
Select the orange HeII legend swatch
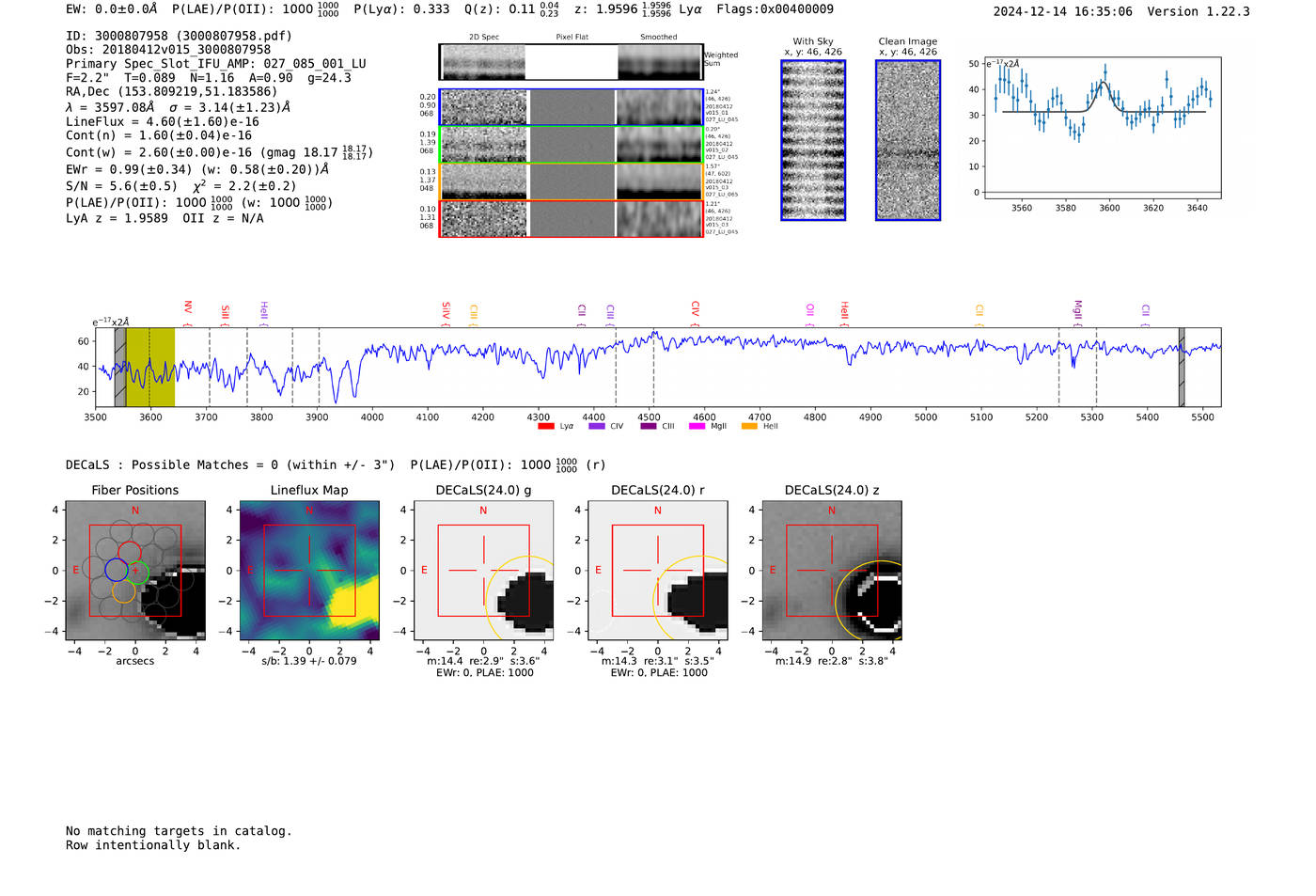coord(749,426)
